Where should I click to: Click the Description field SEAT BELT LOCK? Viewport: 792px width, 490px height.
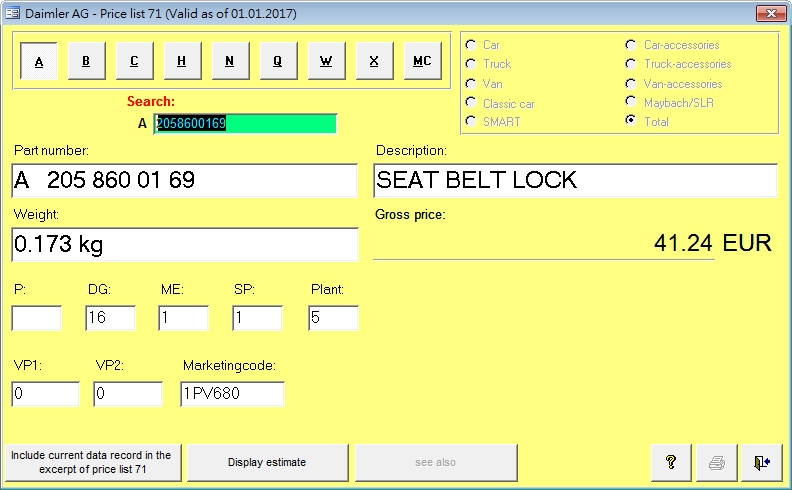point(575,180)
